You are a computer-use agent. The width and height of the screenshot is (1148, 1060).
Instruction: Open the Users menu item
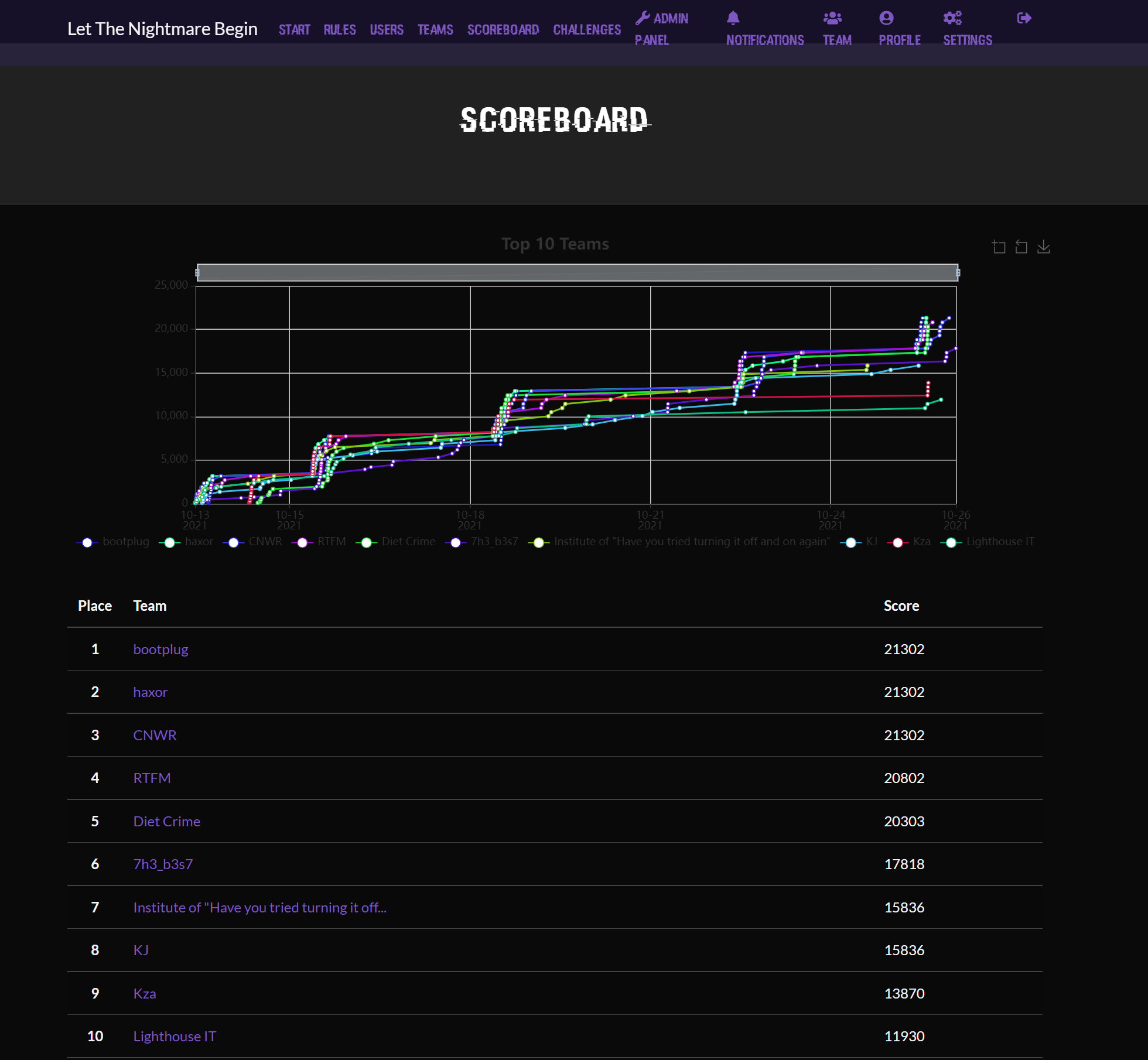coord(386,29)
